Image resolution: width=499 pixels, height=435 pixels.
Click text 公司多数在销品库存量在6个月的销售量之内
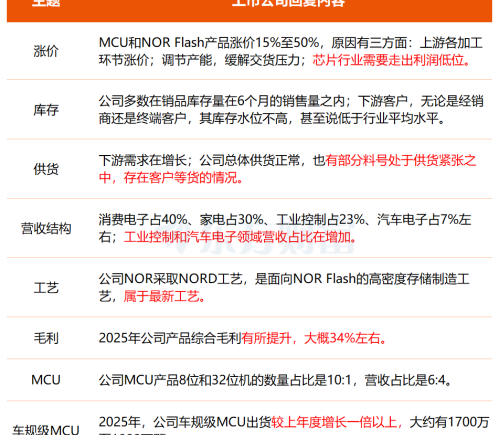click(x=222, y=101)
